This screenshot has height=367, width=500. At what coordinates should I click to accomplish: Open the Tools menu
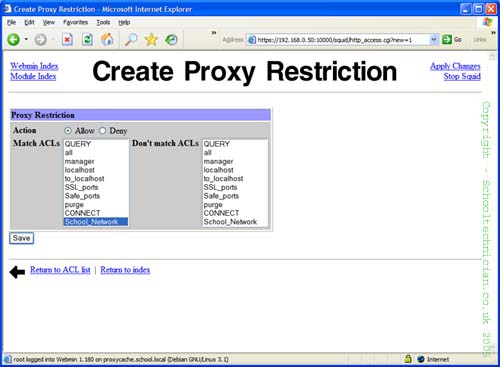click(x=103, y=22)
